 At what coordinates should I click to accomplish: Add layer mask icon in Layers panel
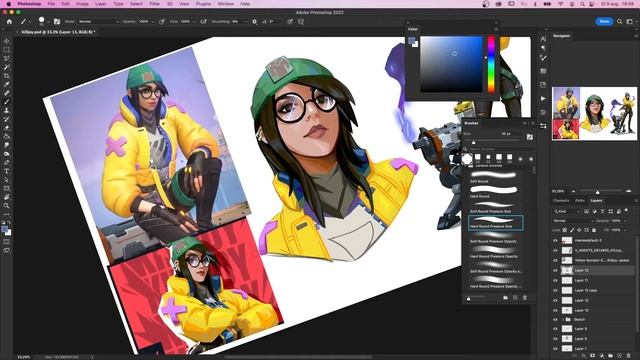pos(592,356)
